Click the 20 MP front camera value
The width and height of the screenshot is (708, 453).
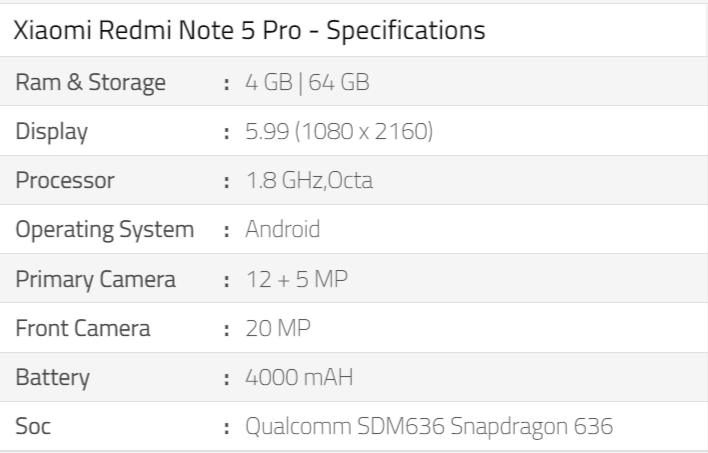point(278,328)
